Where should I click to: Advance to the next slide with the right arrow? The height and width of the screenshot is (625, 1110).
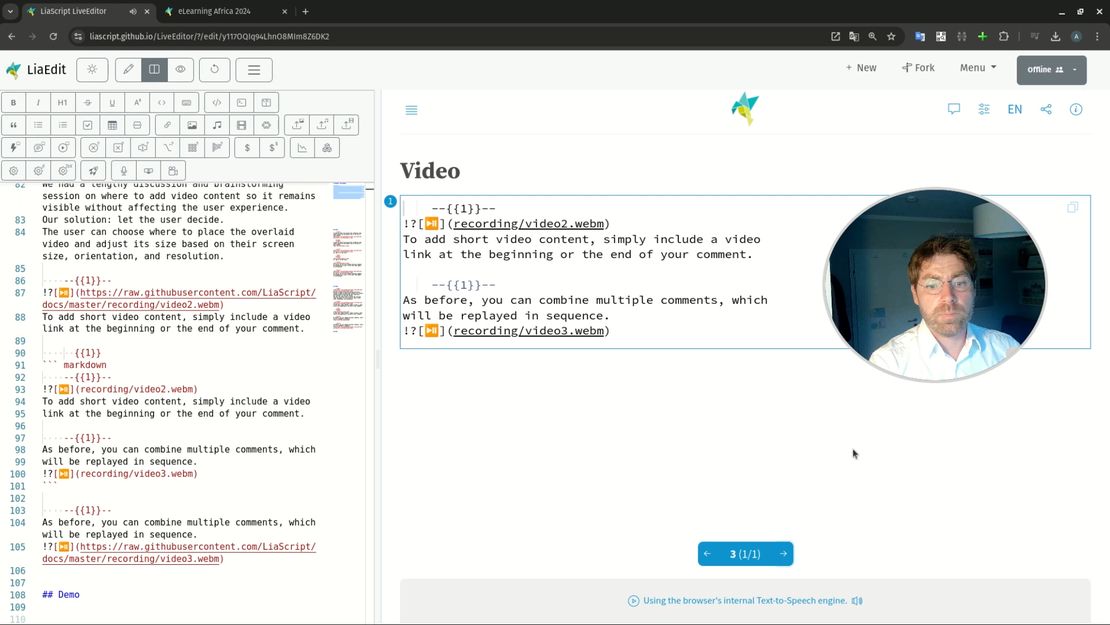[x=783, y=553]
